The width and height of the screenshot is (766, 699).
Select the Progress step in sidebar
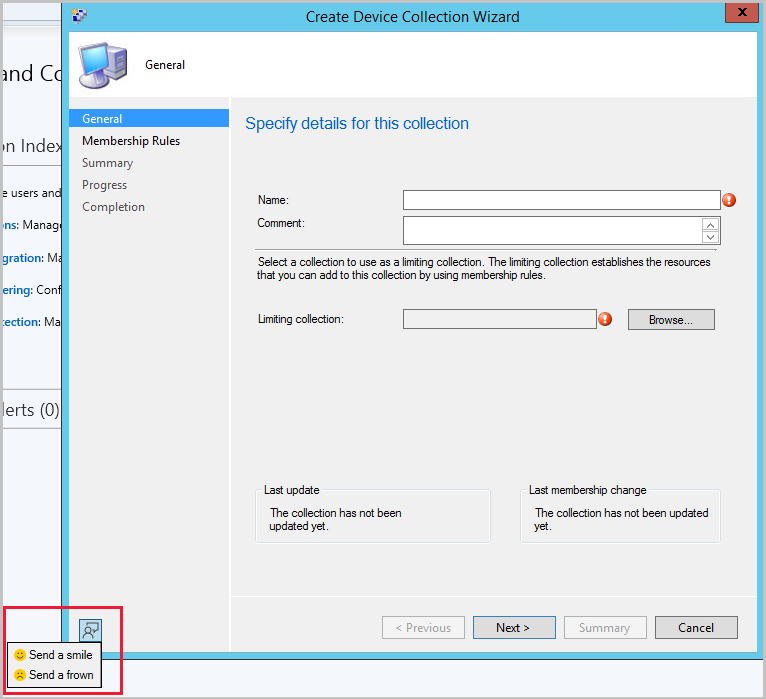105,185
